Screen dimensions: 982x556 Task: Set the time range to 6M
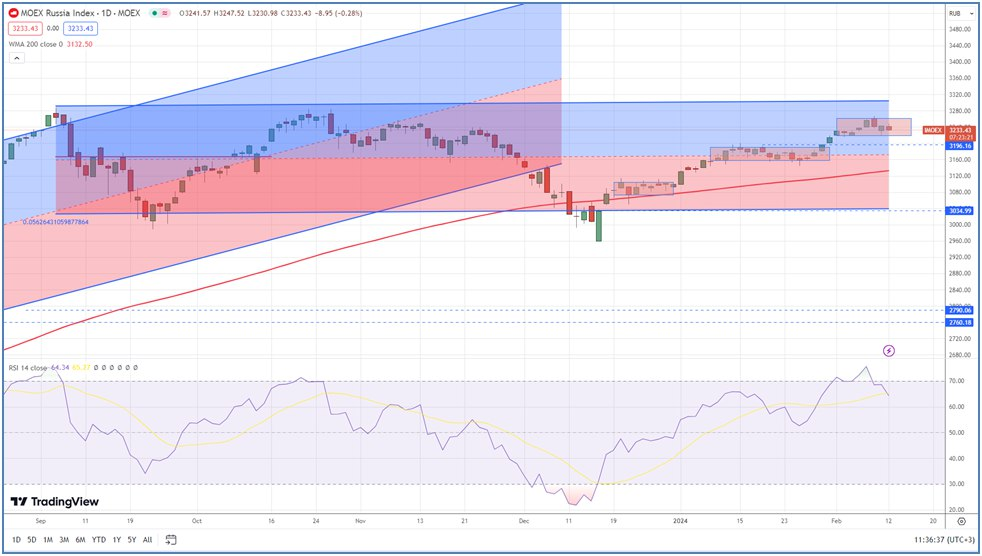point(80,540)
